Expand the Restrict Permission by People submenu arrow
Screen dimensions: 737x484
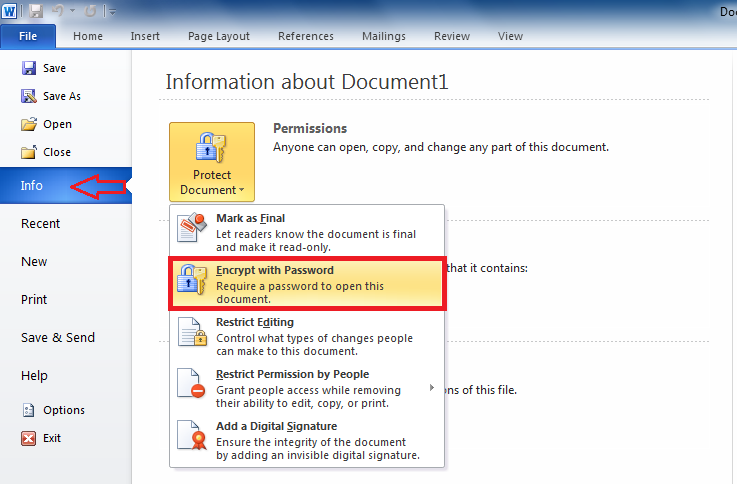[432, 387]
